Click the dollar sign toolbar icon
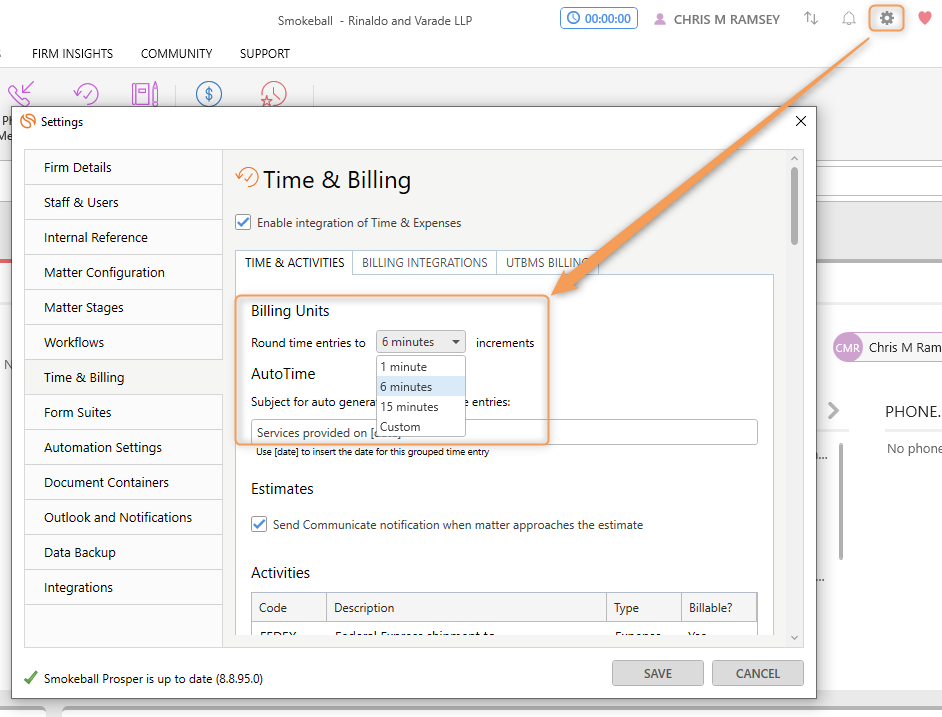This screenshot has height=717, width=942. (208, 94)
